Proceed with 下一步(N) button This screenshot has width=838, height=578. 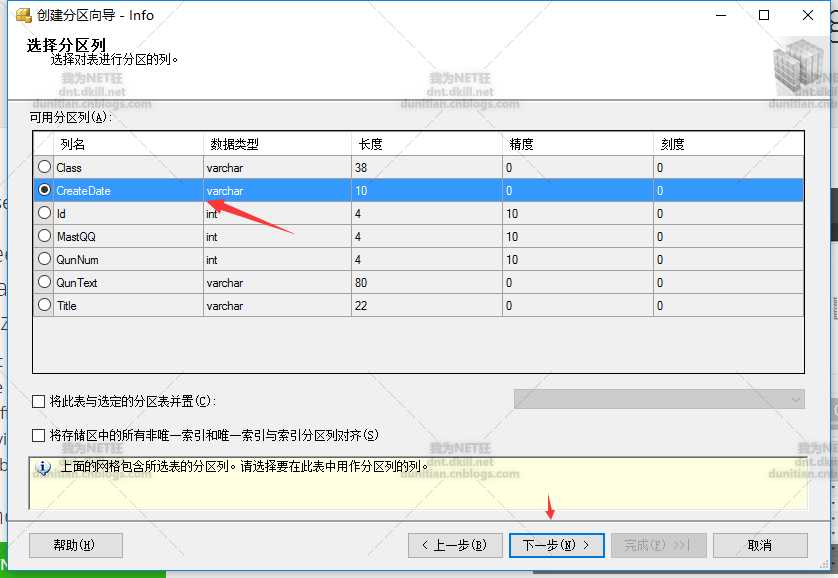[x=556, y=545]
